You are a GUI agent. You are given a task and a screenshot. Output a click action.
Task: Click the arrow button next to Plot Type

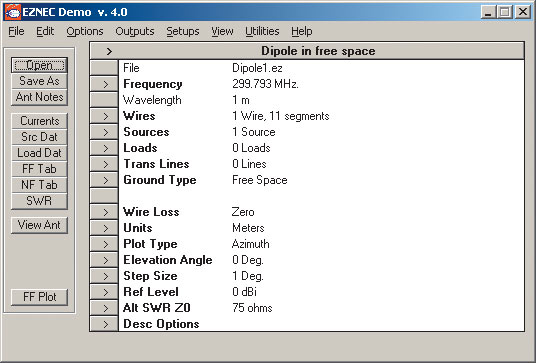coord(104,244)
